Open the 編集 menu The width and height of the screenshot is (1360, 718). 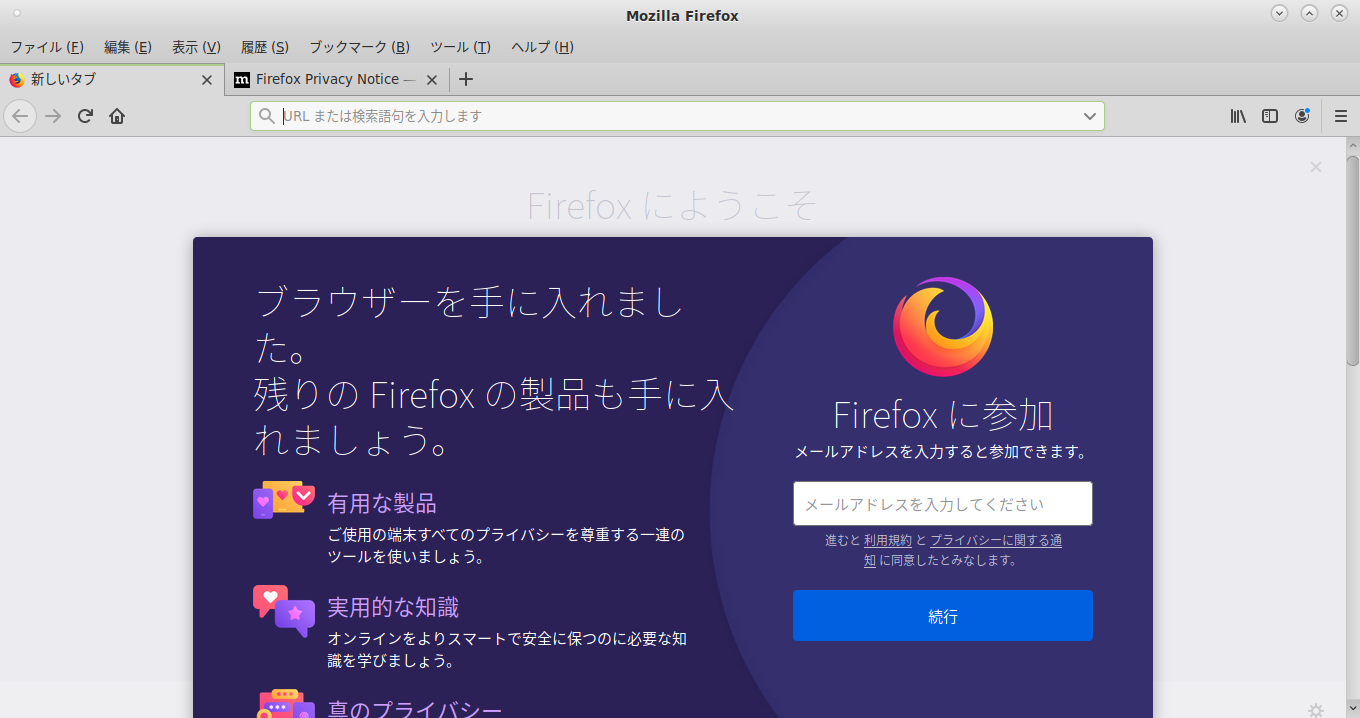(128, 47)
